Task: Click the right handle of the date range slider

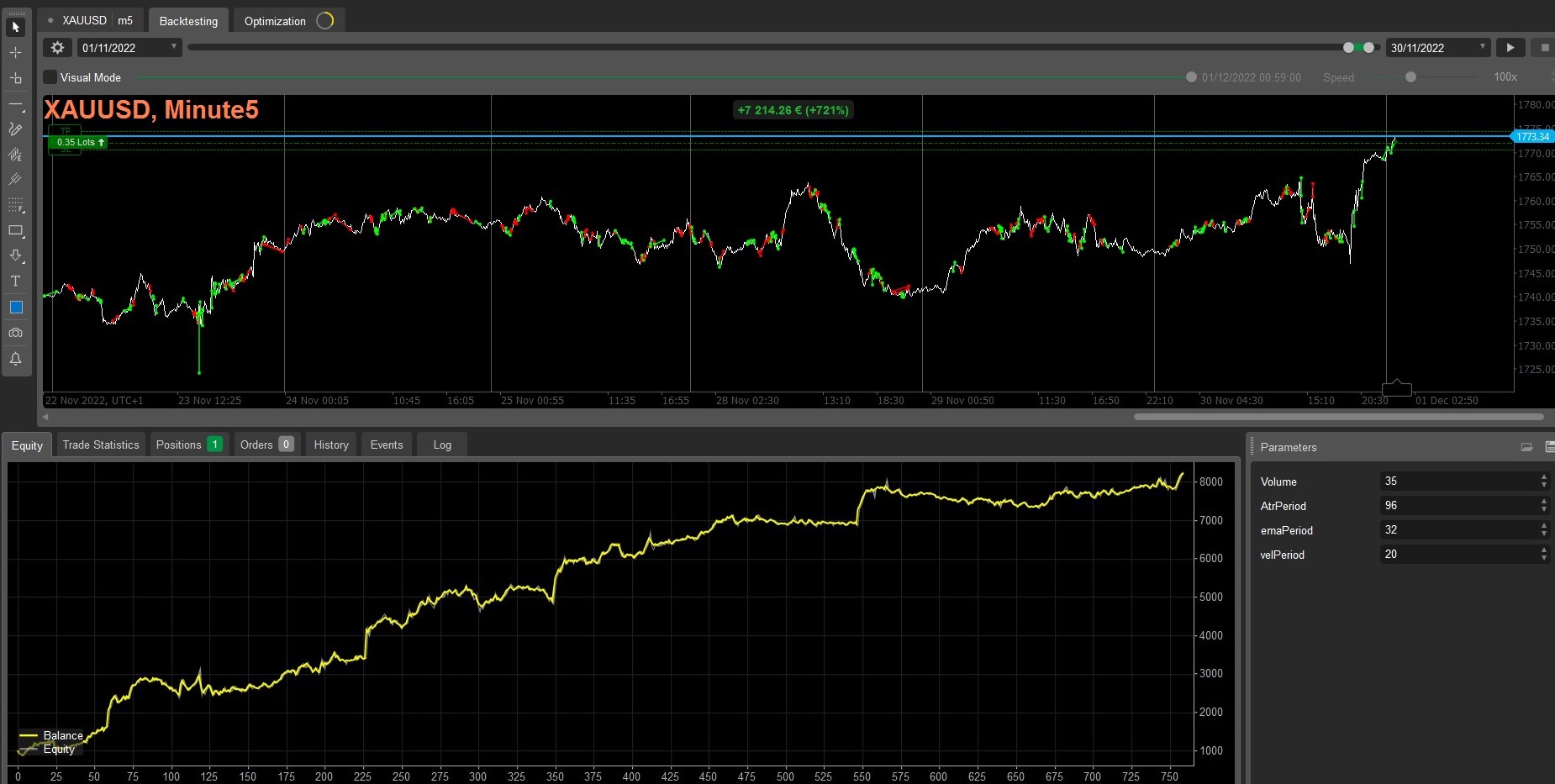Action: tap(1369, 47)
